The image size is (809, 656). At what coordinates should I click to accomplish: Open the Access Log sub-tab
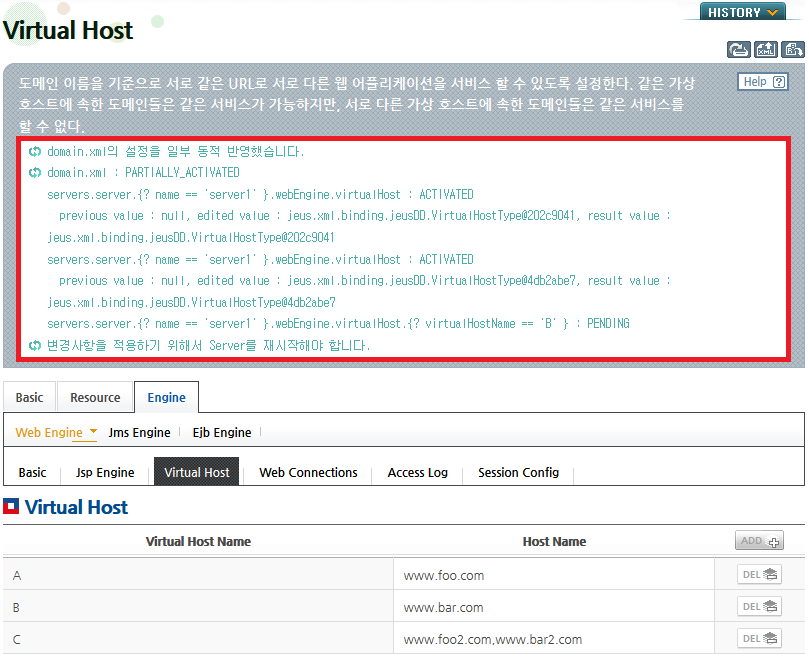click(x=417, y=472)
